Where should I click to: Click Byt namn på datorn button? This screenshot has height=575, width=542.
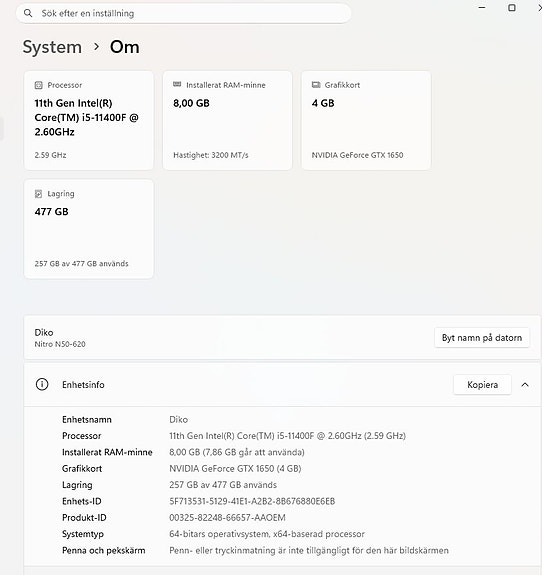point(482,337)
